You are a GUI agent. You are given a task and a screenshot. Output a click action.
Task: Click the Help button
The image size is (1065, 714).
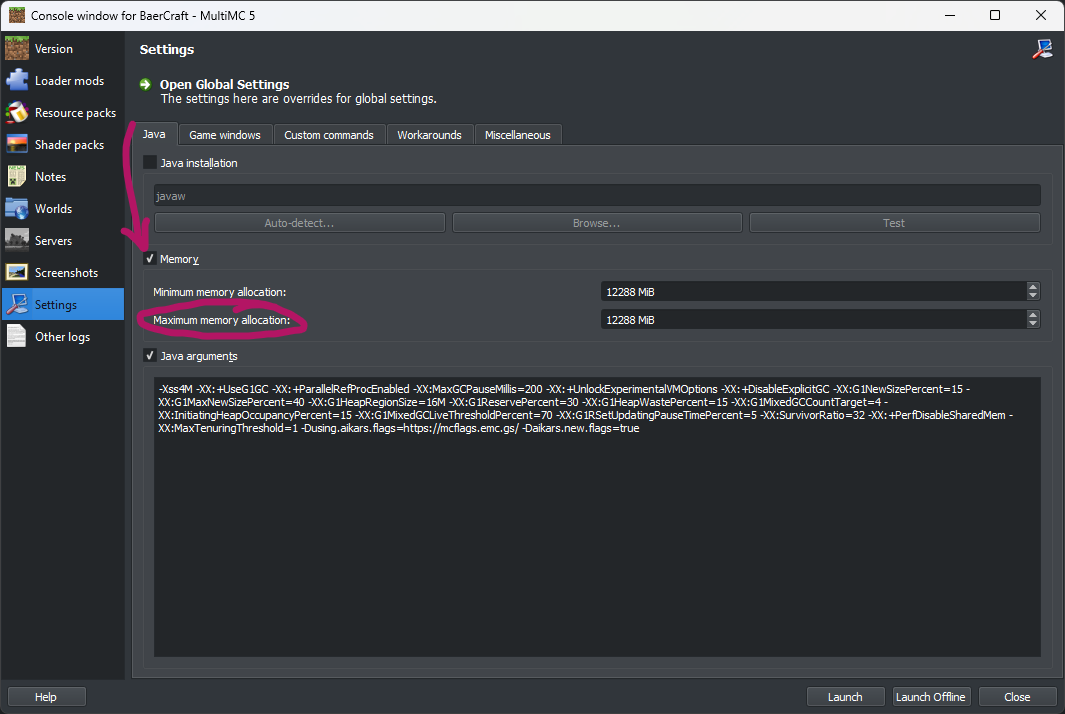[46, 696]
